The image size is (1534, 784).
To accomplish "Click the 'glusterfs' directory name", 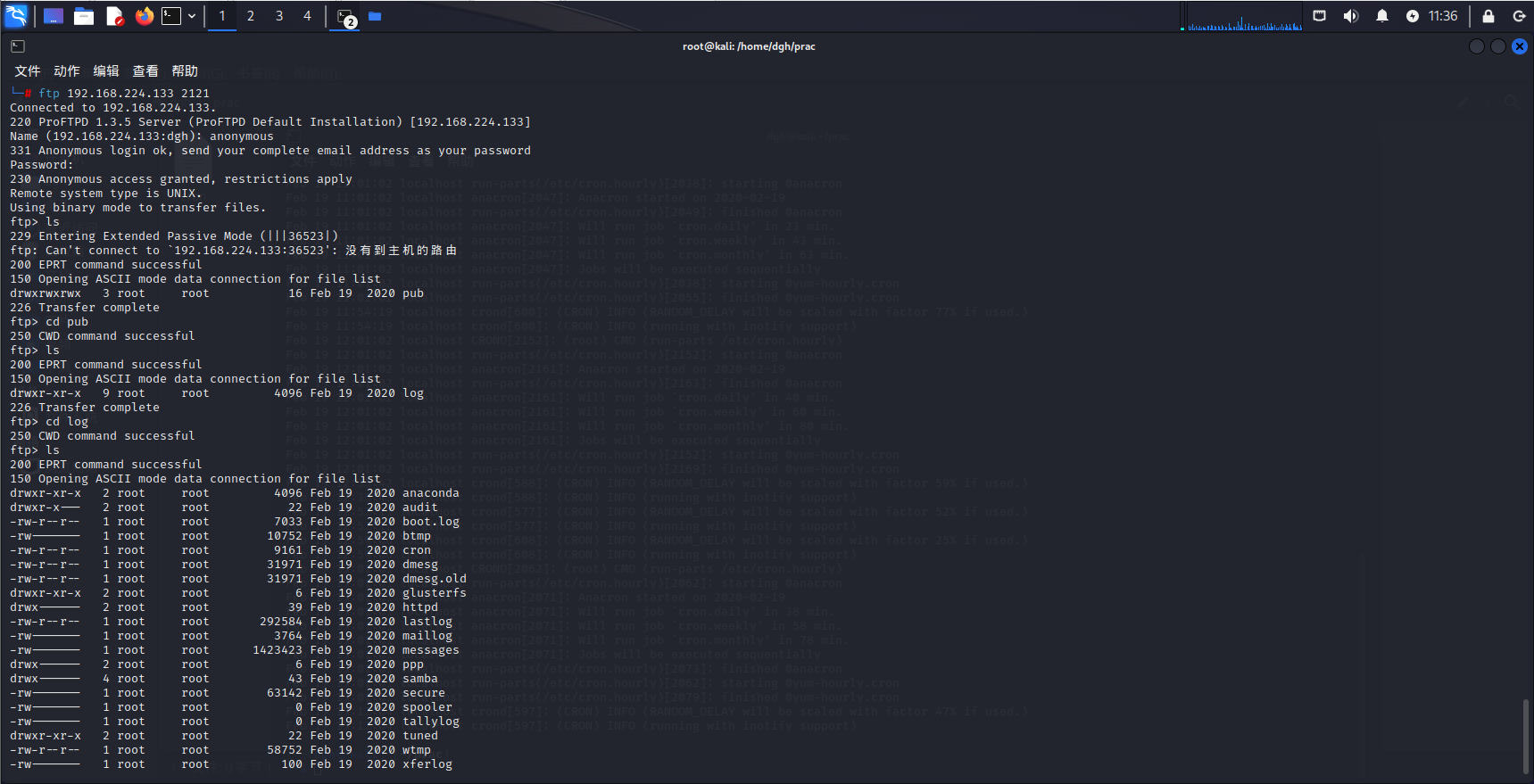I will point(435,593).
